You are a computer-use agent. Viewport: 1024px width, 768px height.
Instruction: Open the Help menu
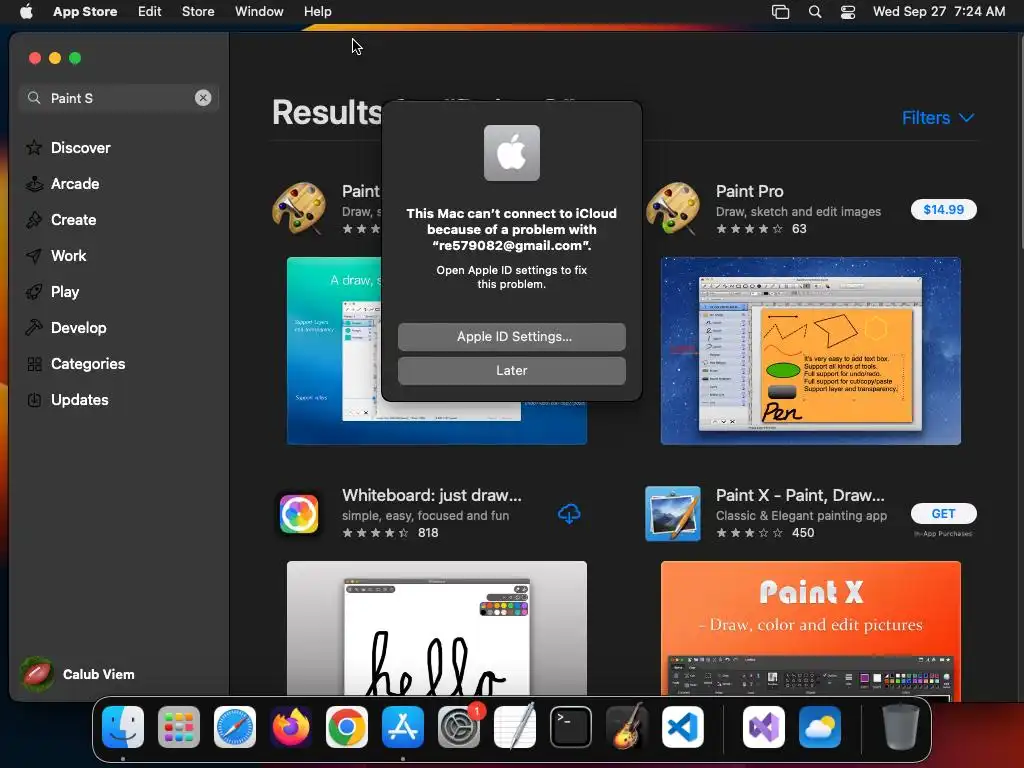(x=317, y=12)
